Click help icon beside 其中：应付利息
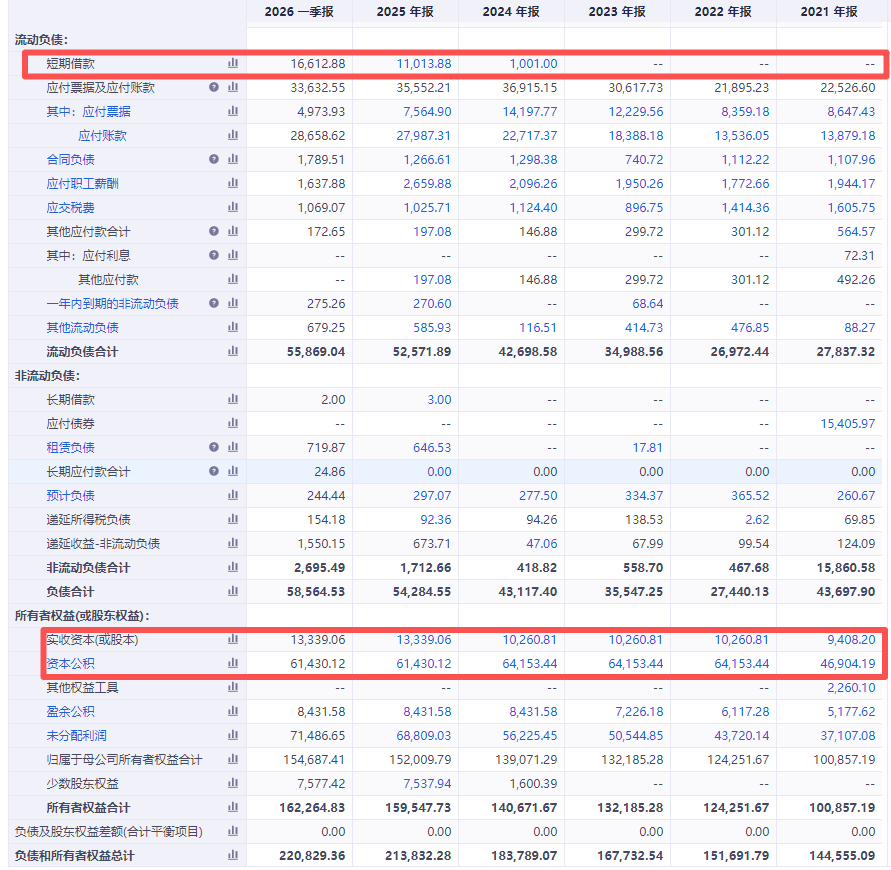 click(214, 255)
